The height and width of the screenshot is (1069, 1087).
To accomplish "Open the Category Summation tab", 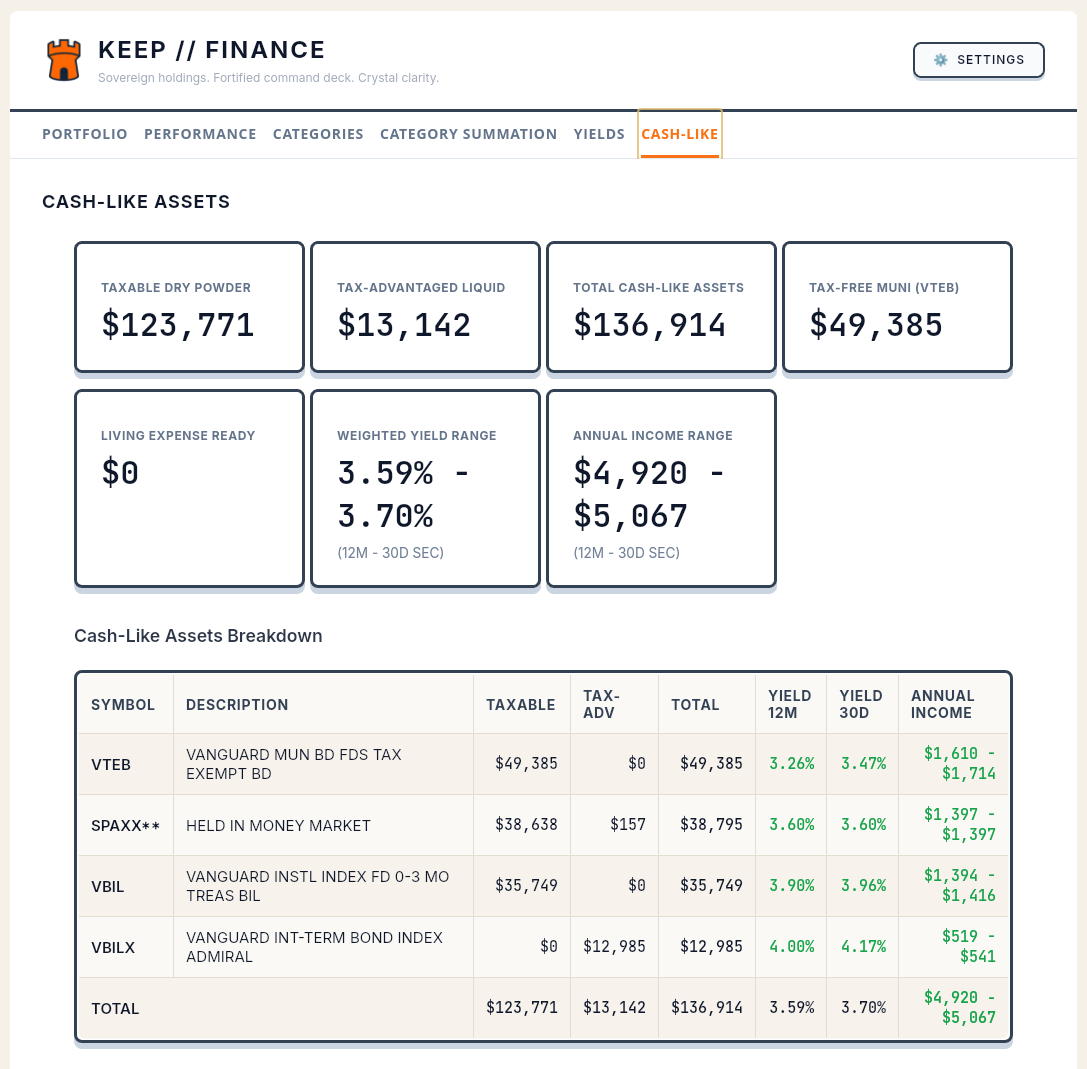I will [x=468, y=134].
